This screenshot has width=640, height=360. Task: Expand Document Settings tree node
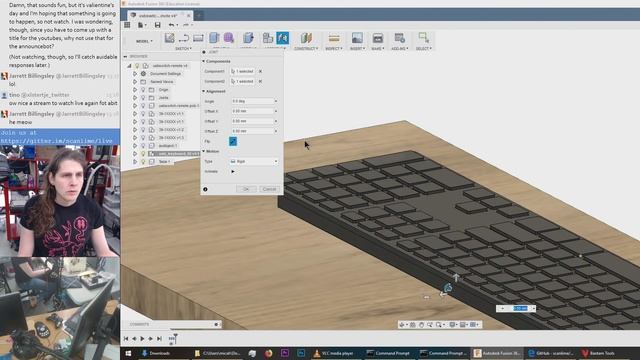(x=135, y=74)
